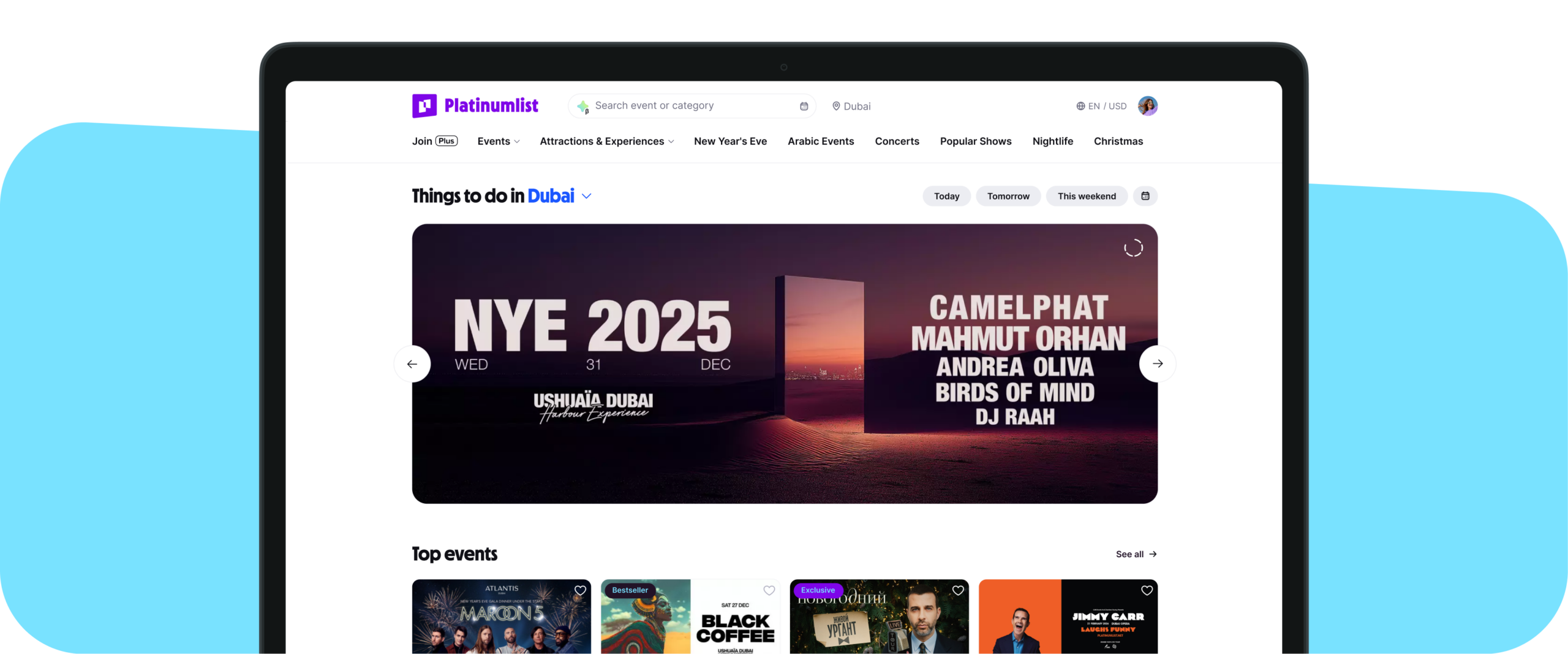Click the location pin next to Dubai
The image size is (1568, 654).
tap(836, 106)
